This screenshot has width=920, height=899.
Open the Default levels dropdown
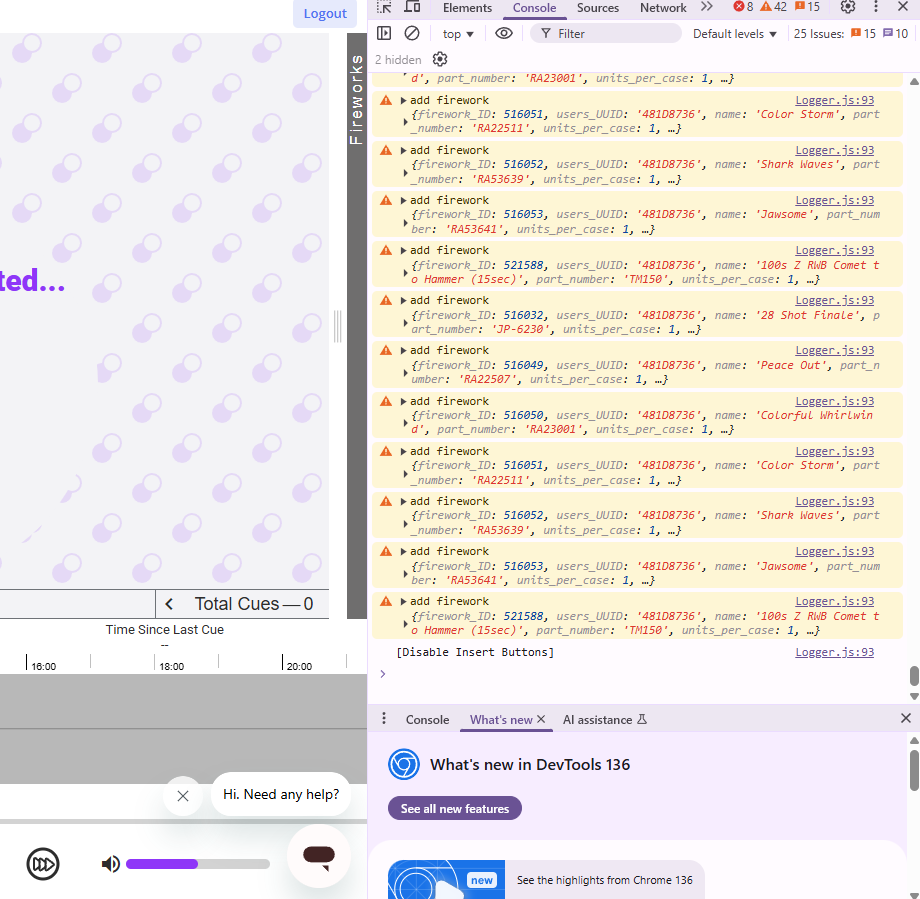tap(734, 33)
